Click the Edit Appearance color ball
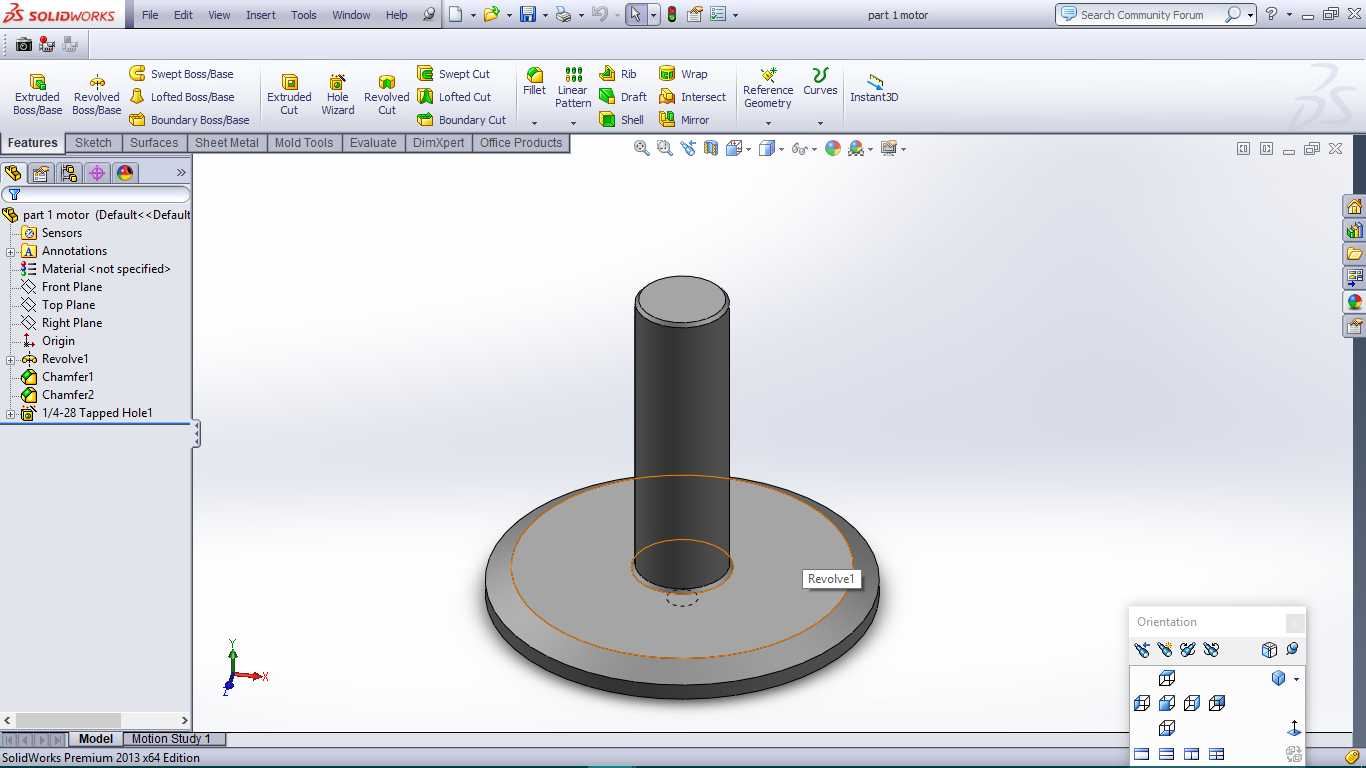Screen dimensions: 1366x768 (832, 148)
